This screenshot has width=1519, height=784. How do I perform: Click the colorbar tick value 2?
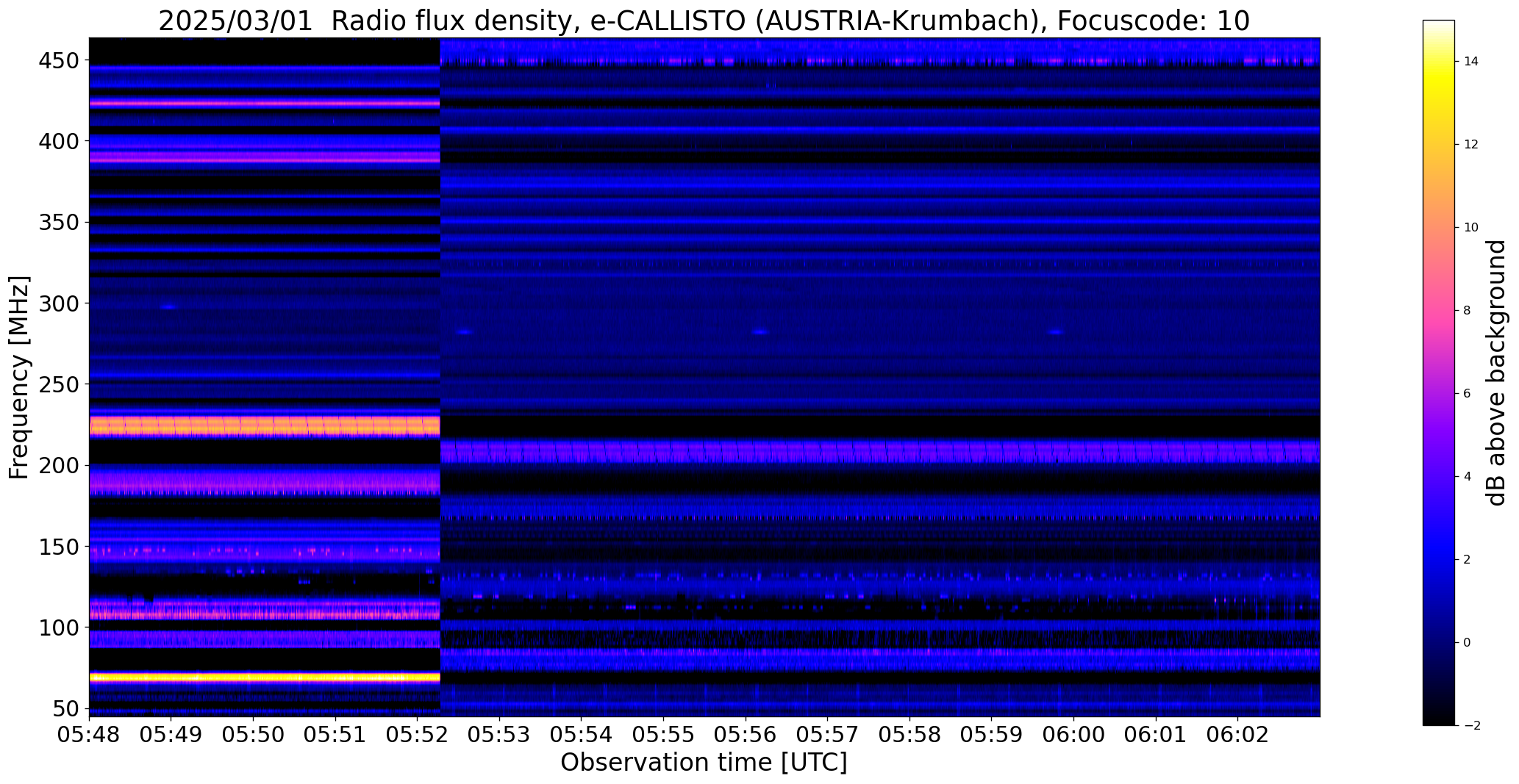click(1467, 560)
